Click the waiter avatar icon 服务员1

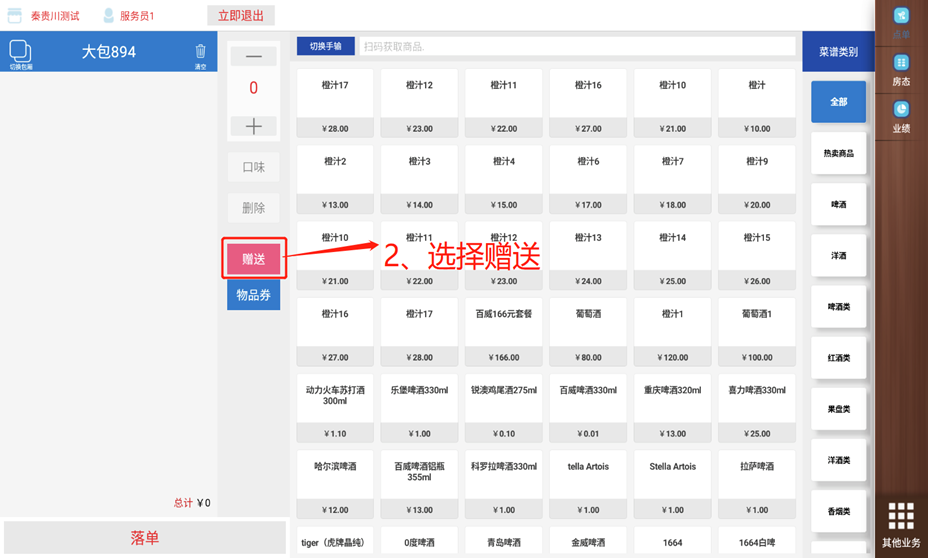pos(108,15)
